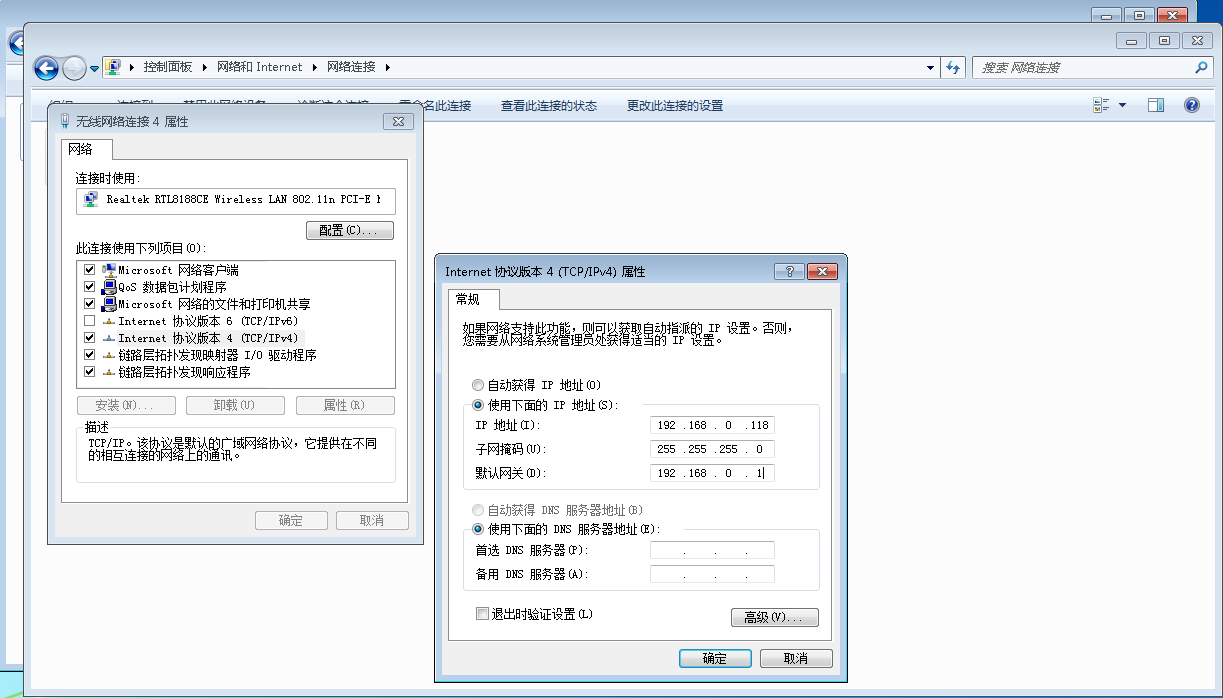Toggle the Internet 协议版本 4 (TCP/IPv4) checkbox
This screenshot has width=1223, height=698.
[x=90, y=338]
